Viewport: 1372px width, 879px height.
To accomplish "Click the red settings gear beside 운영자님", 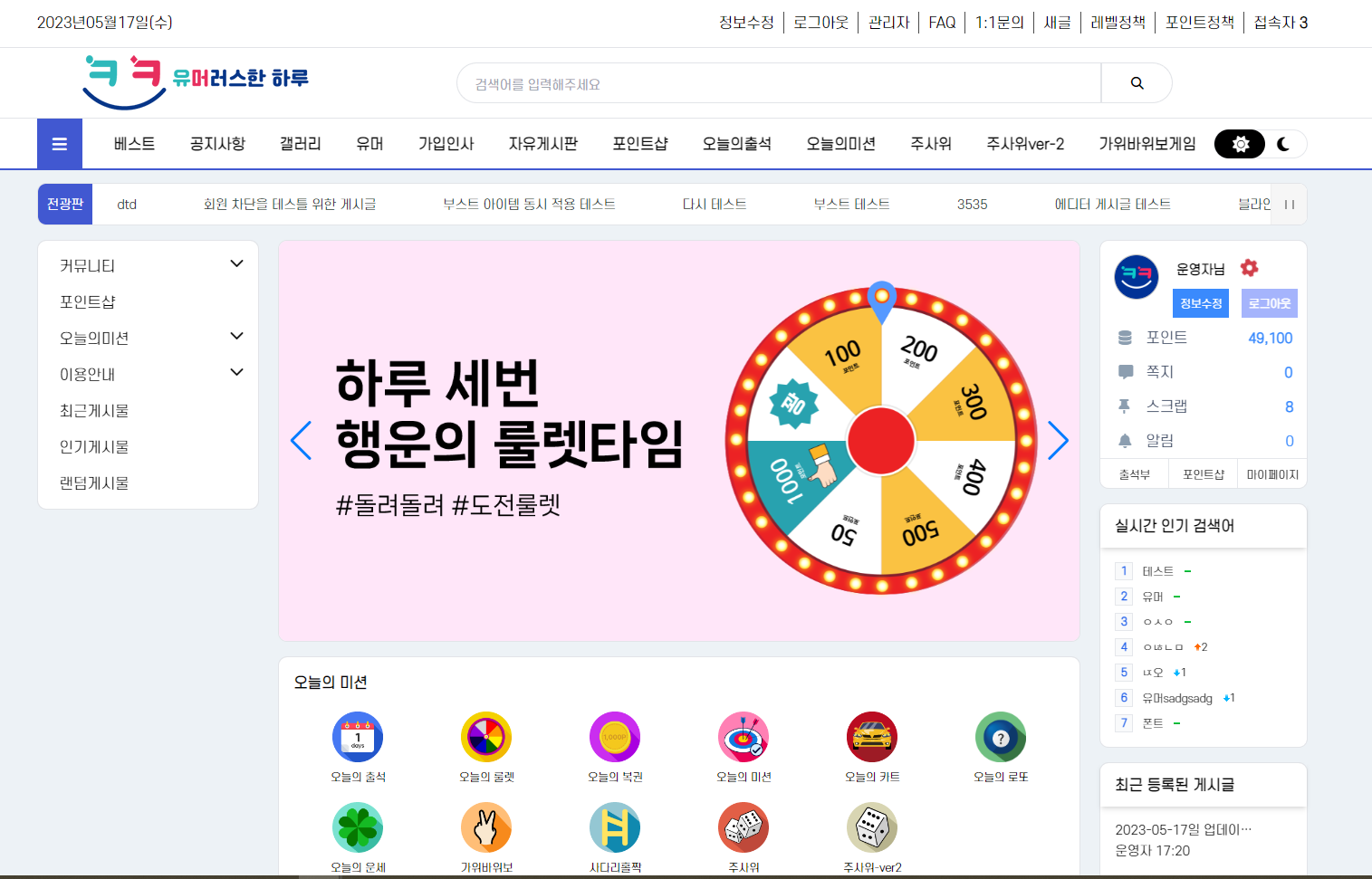I will 1250,268.
